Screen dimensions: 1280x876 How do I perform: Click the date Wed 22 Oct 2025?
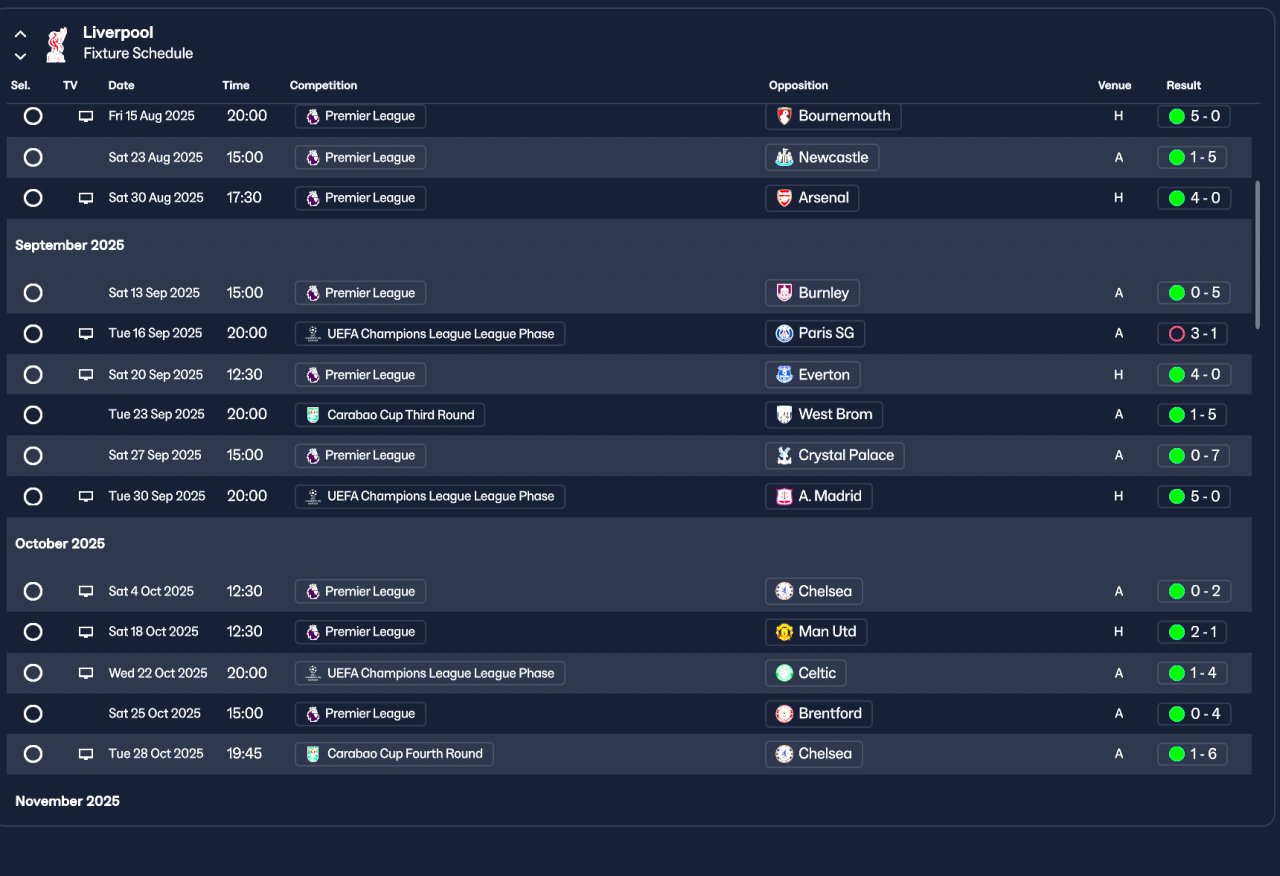pos(158,673)
